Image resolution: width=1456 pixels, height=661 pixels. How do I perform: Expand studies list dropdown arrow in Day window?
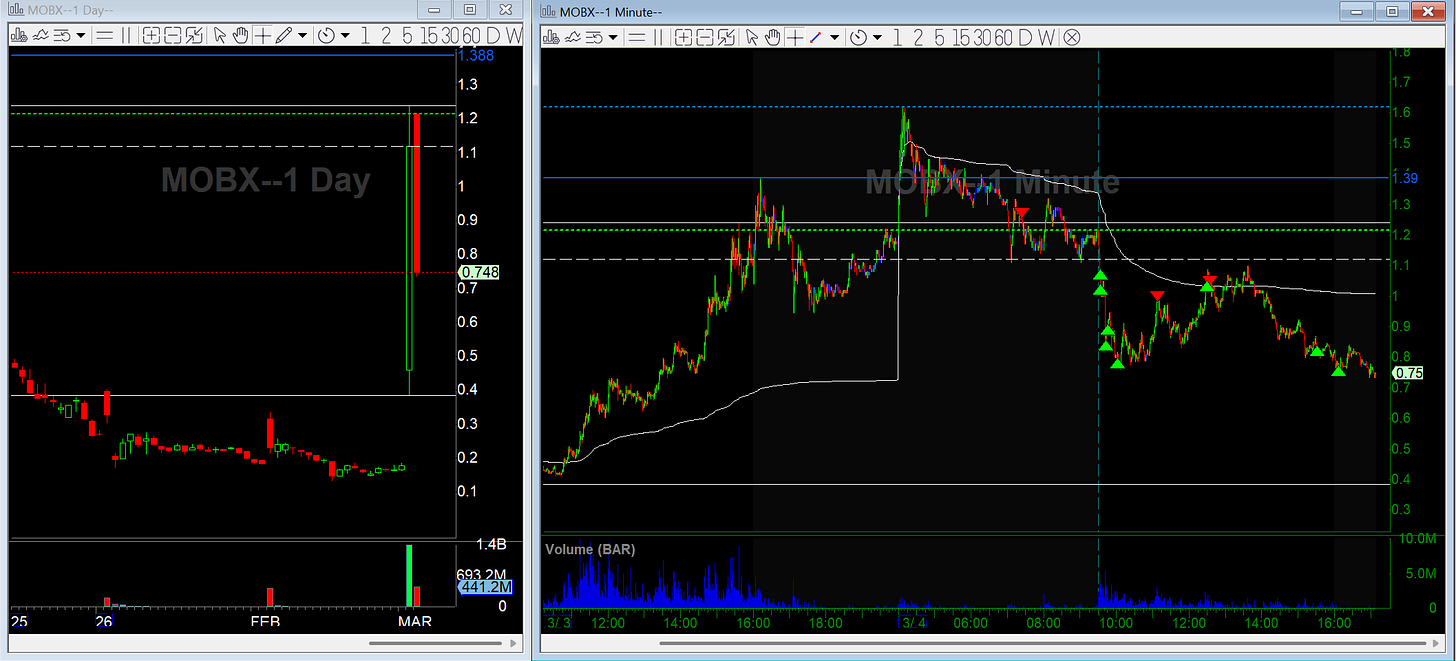[x=81, y=35]
